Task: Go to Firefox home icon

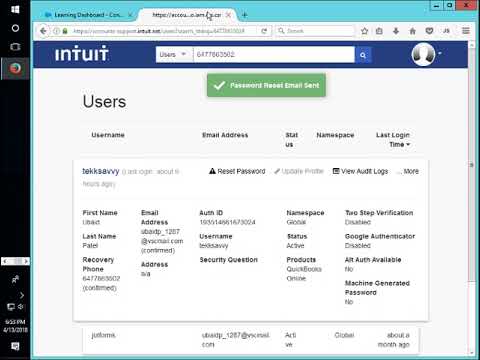Action: [x=412, y=31]
